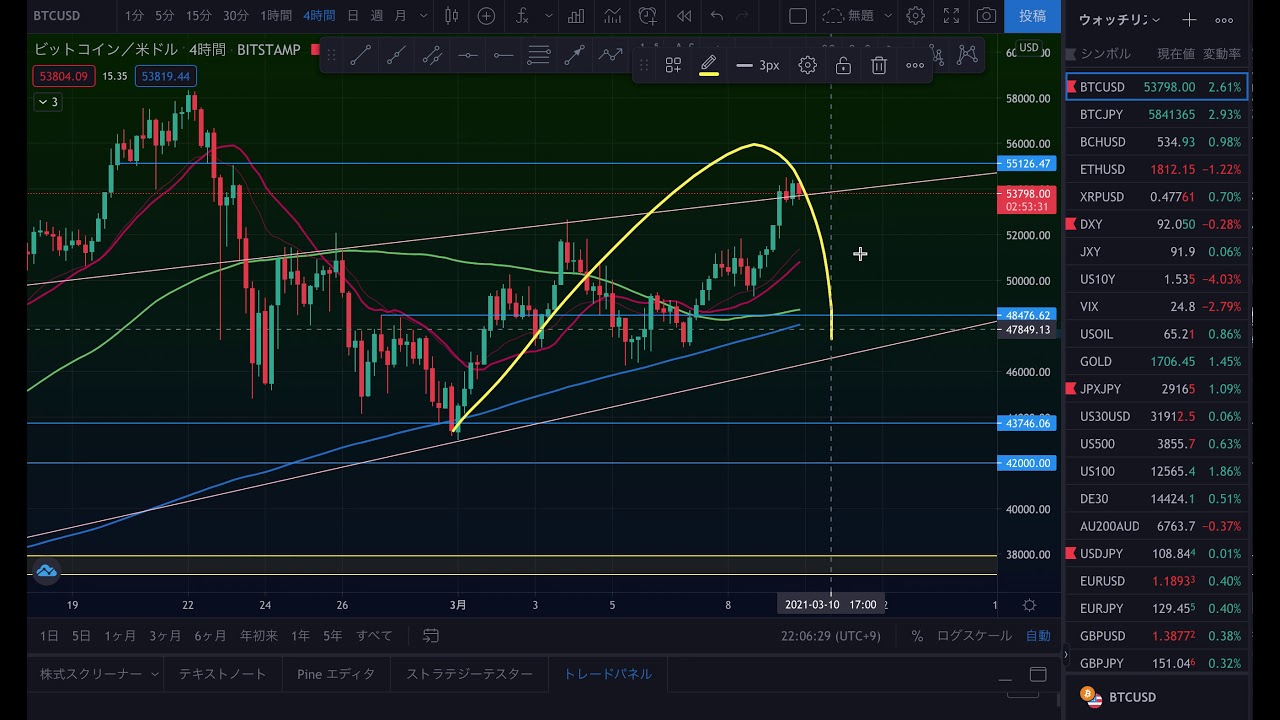The height and width of the screenshot is (720, 1280).
Task: Set range to 年初来
Action: pyautogui.click(x=258, y=635)
